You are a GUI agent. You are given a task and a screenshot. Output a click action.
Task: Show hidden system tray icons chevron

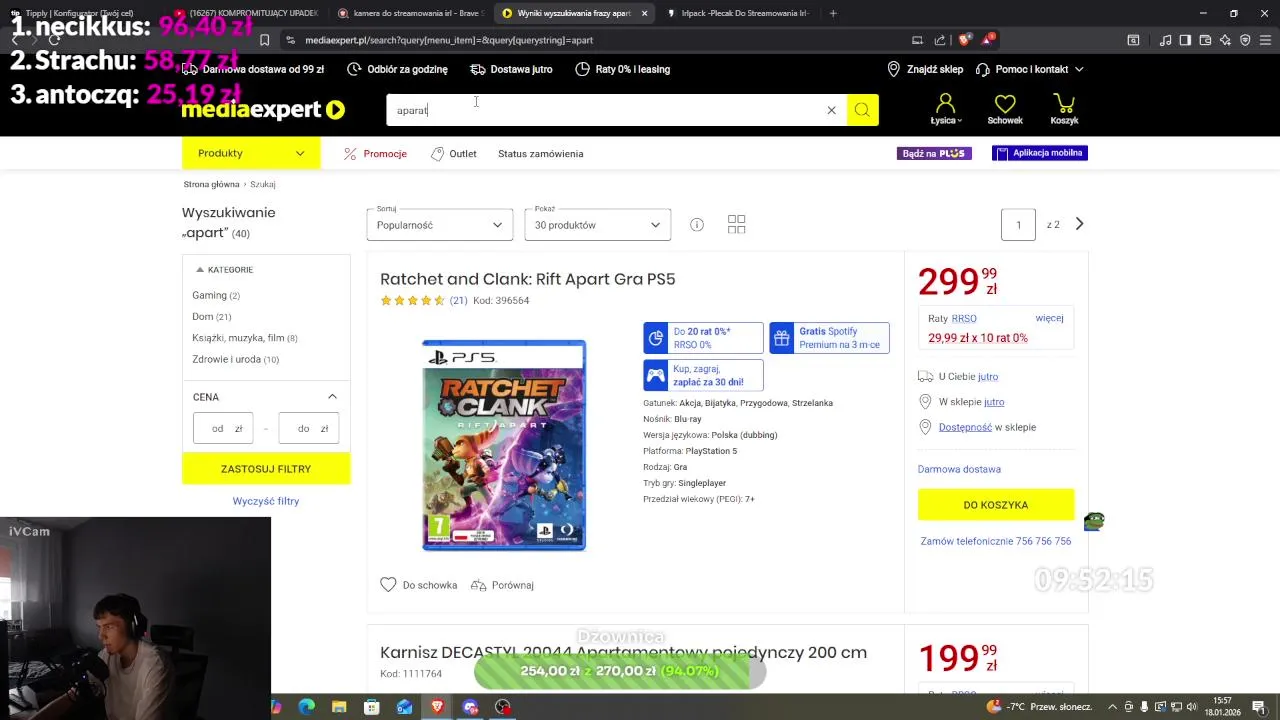coord(1112,707)
